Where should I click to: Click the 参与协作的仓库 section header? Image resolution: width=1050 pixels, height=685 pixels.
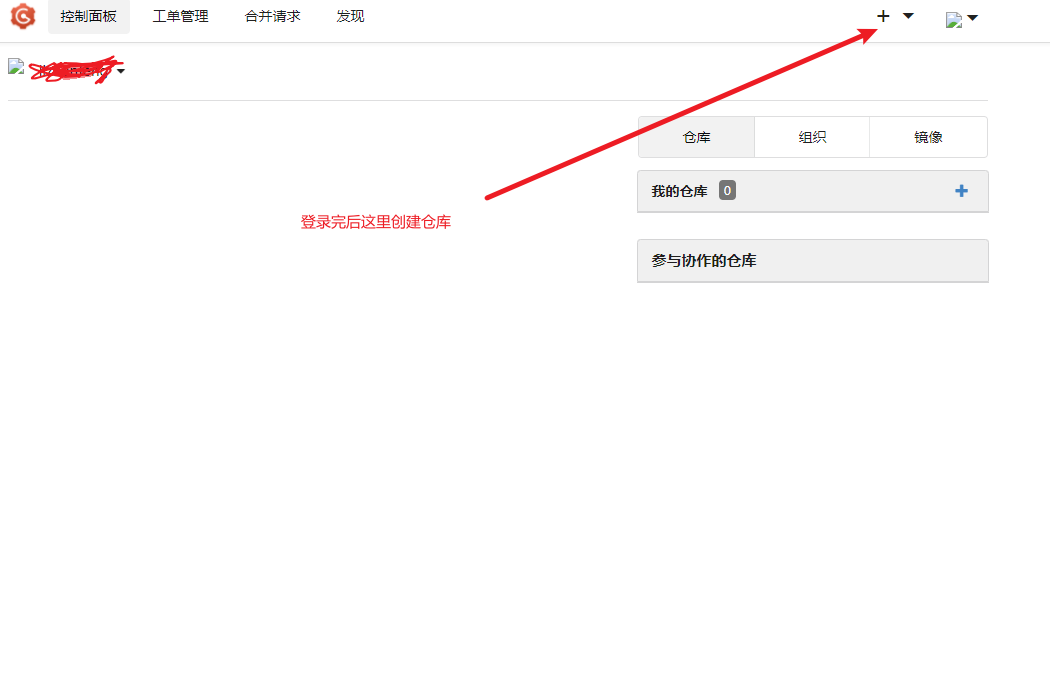point(704,260)
